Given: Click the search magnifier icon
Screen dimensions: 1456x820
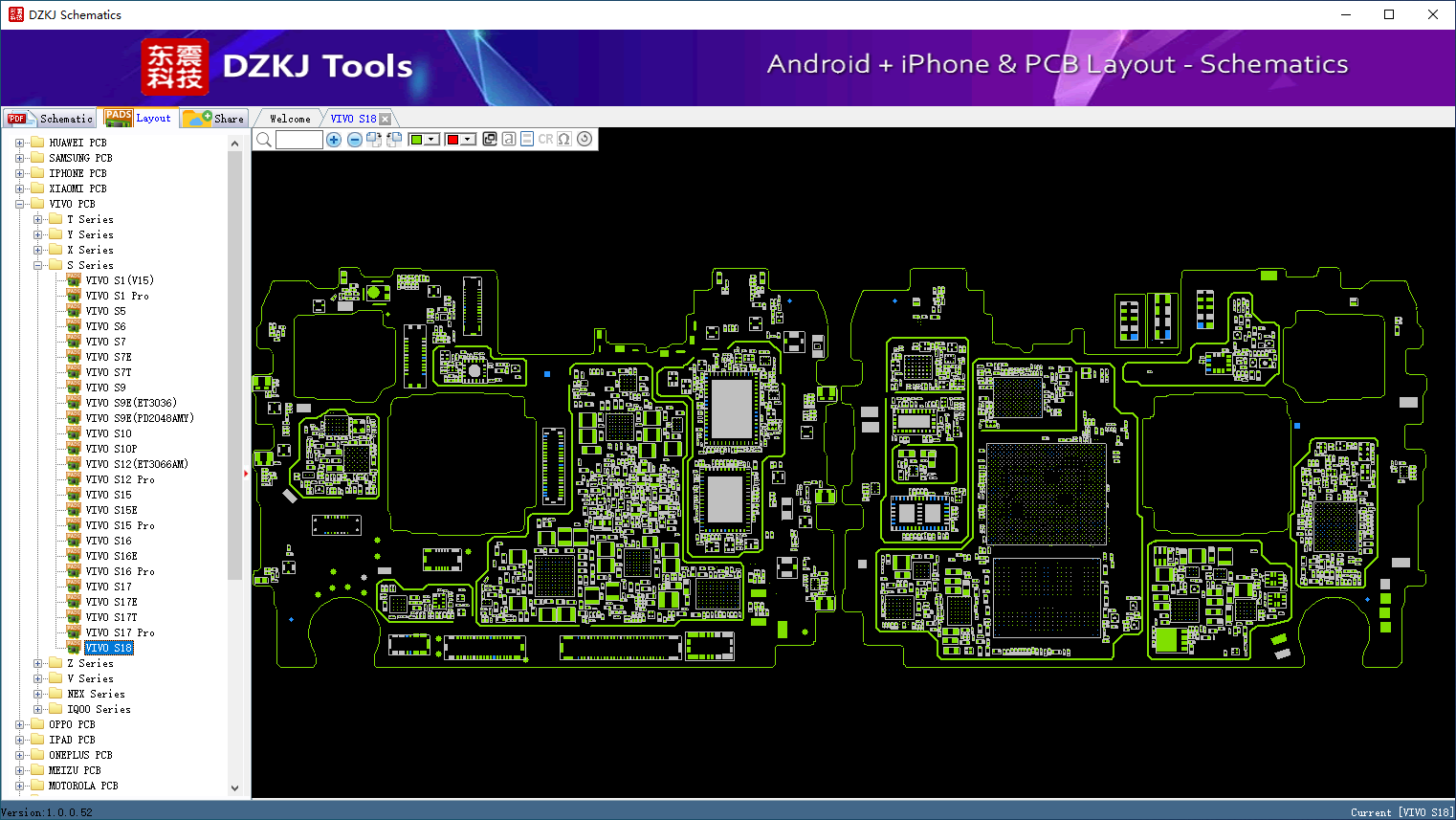Looking at the screenshot, I should [x=264, y=140].
